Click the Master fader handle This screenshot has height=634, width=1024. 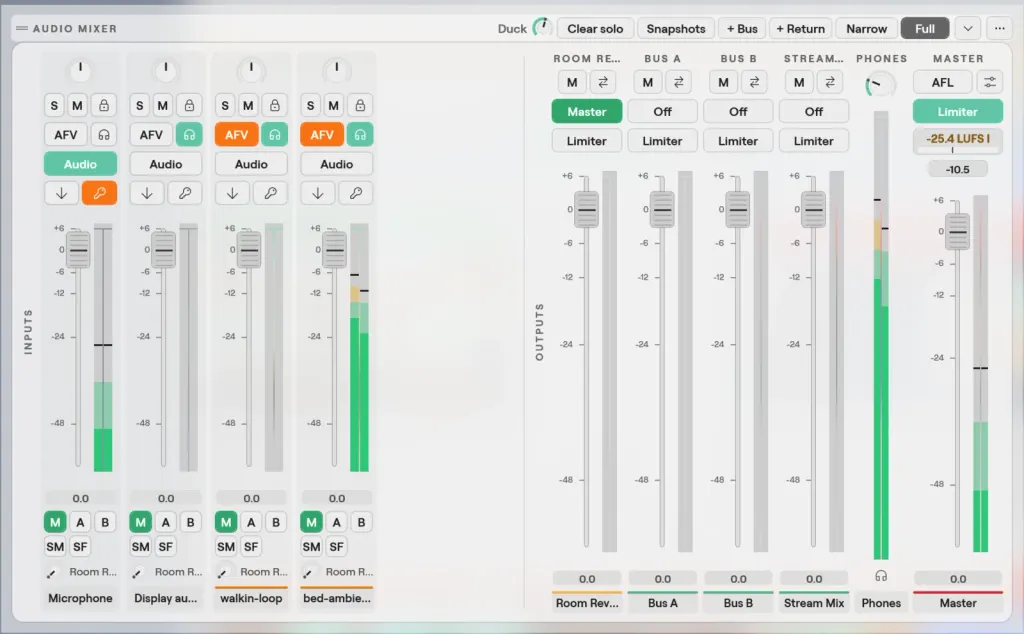click(958, 232)
